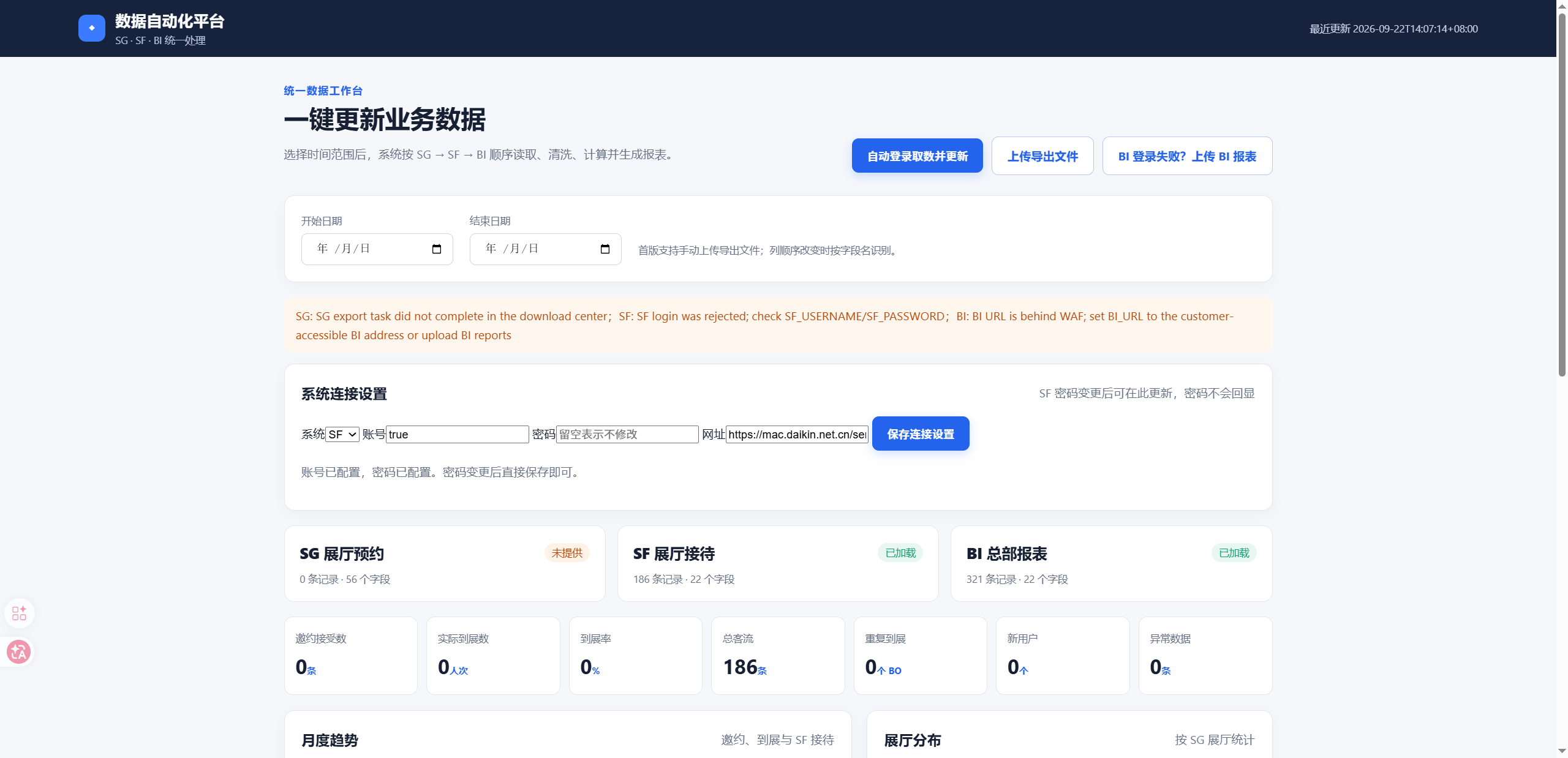
Task: Click the 结束日期 date field
Action: (546, 249)
